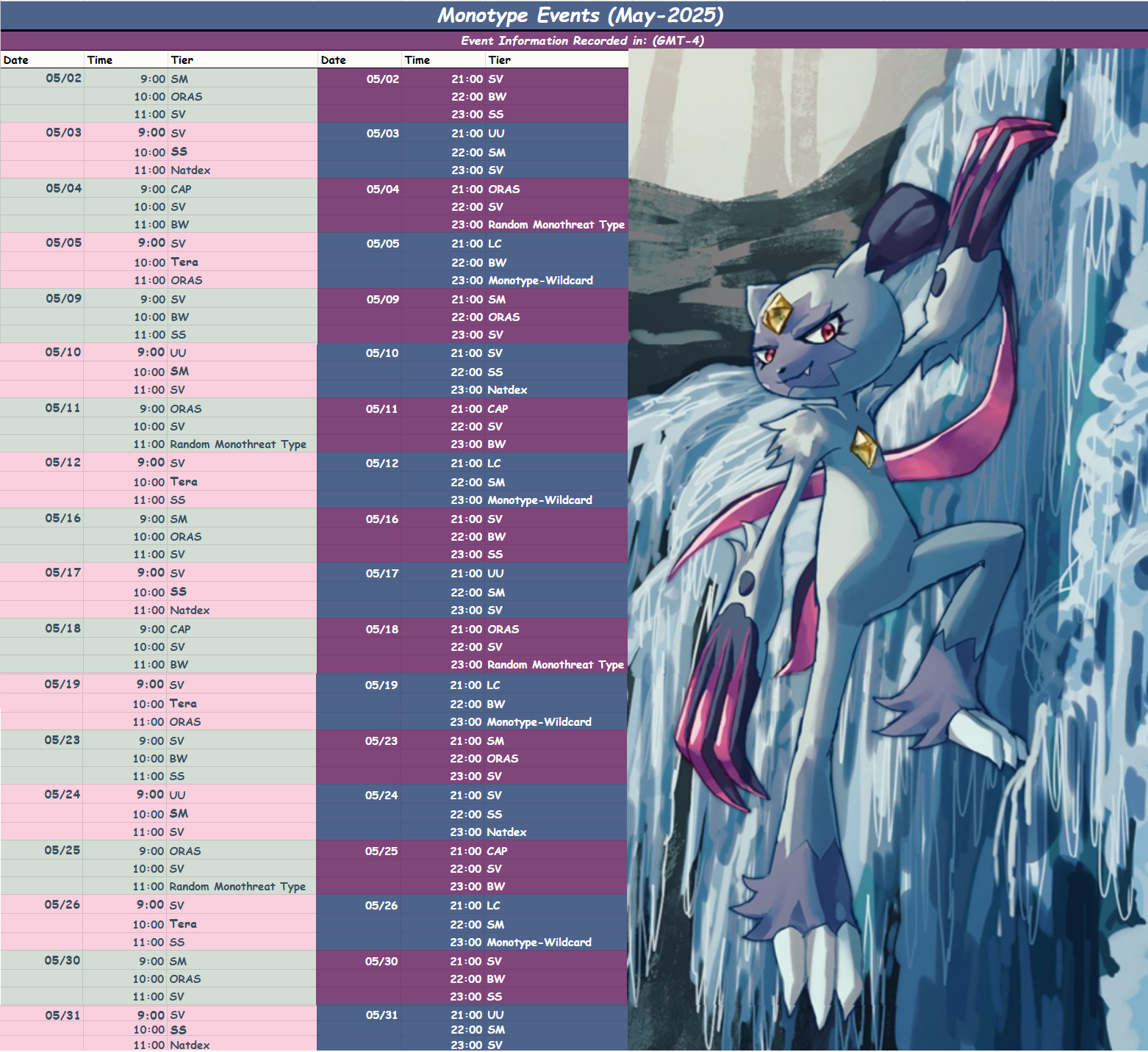Click Monotype-Wildcard at 05/26 23:00
This screenshot has width=1148, height=1052.
(x=539, y=942)
